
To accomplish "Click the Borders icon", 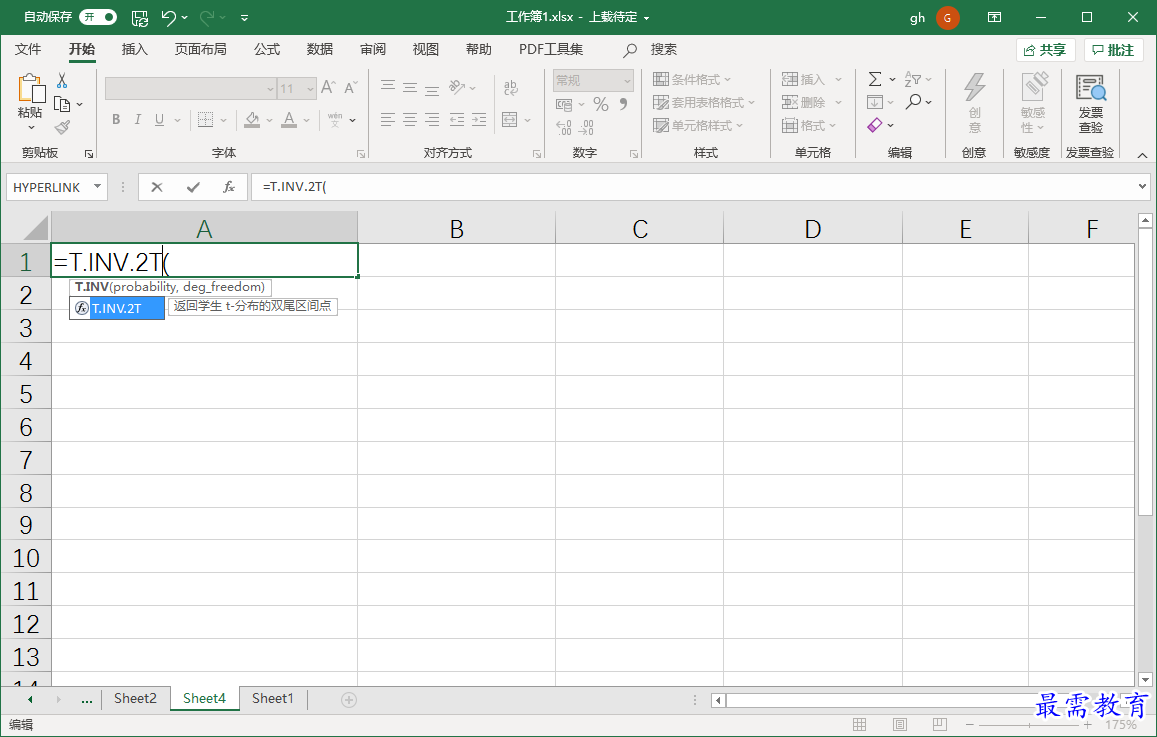I will click(x=206, y=120).
